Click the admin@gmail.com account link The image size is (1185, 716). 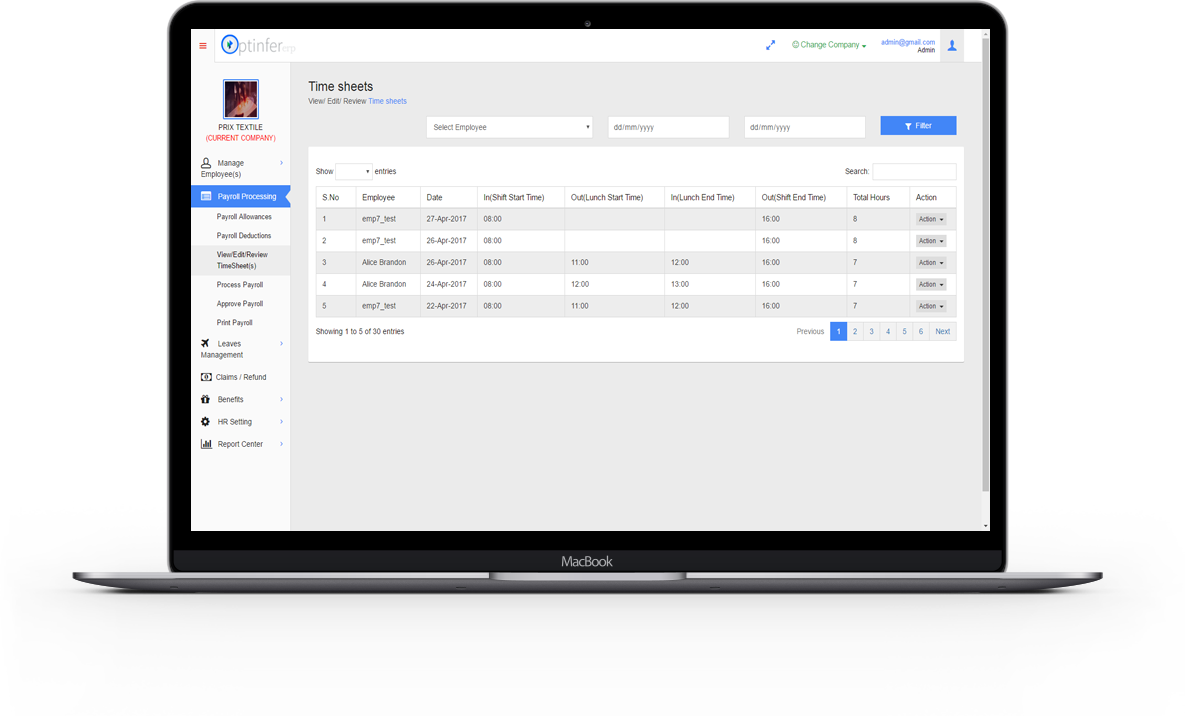[908, 42]
